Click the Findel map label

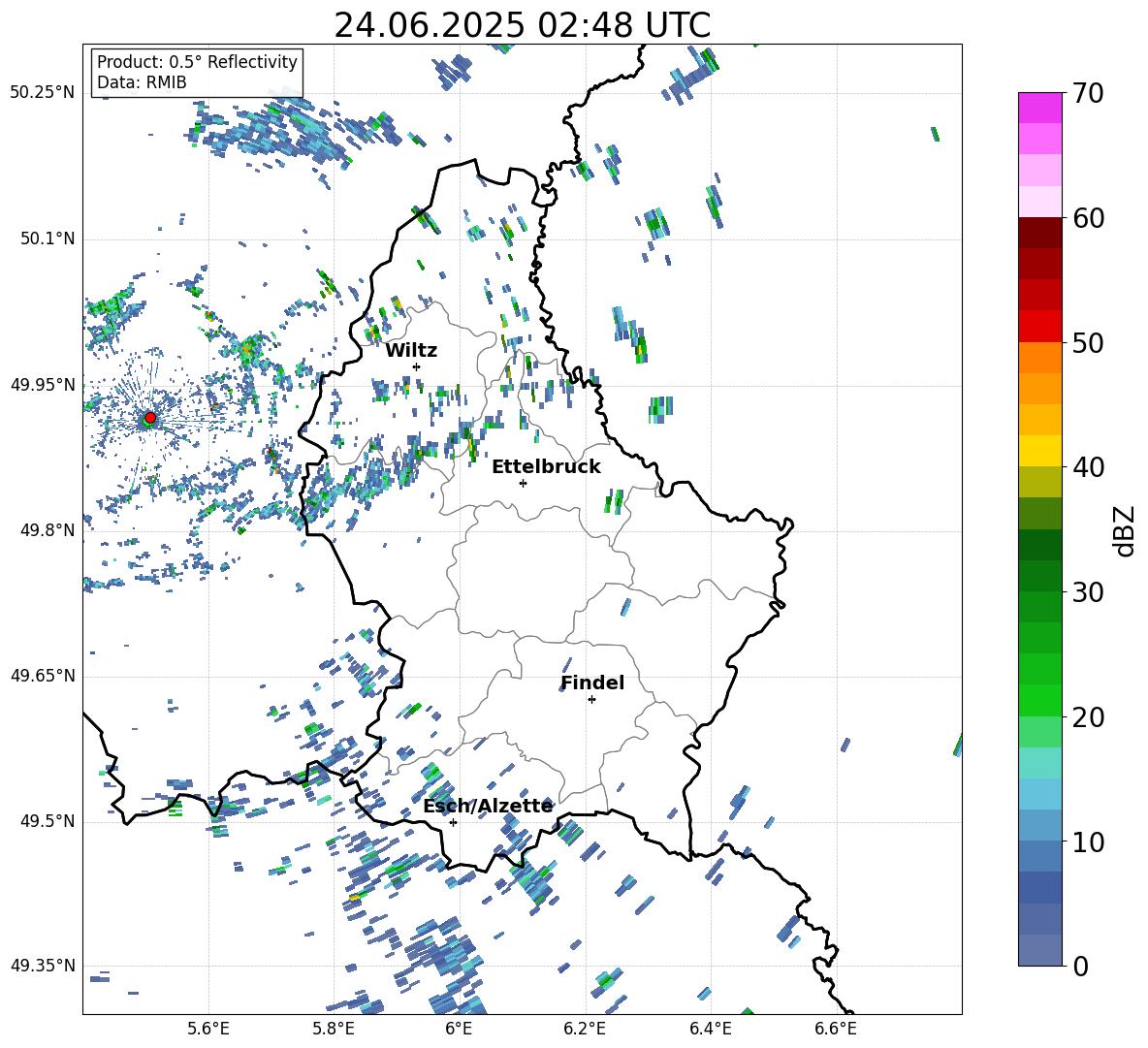(x=592, y=683)
